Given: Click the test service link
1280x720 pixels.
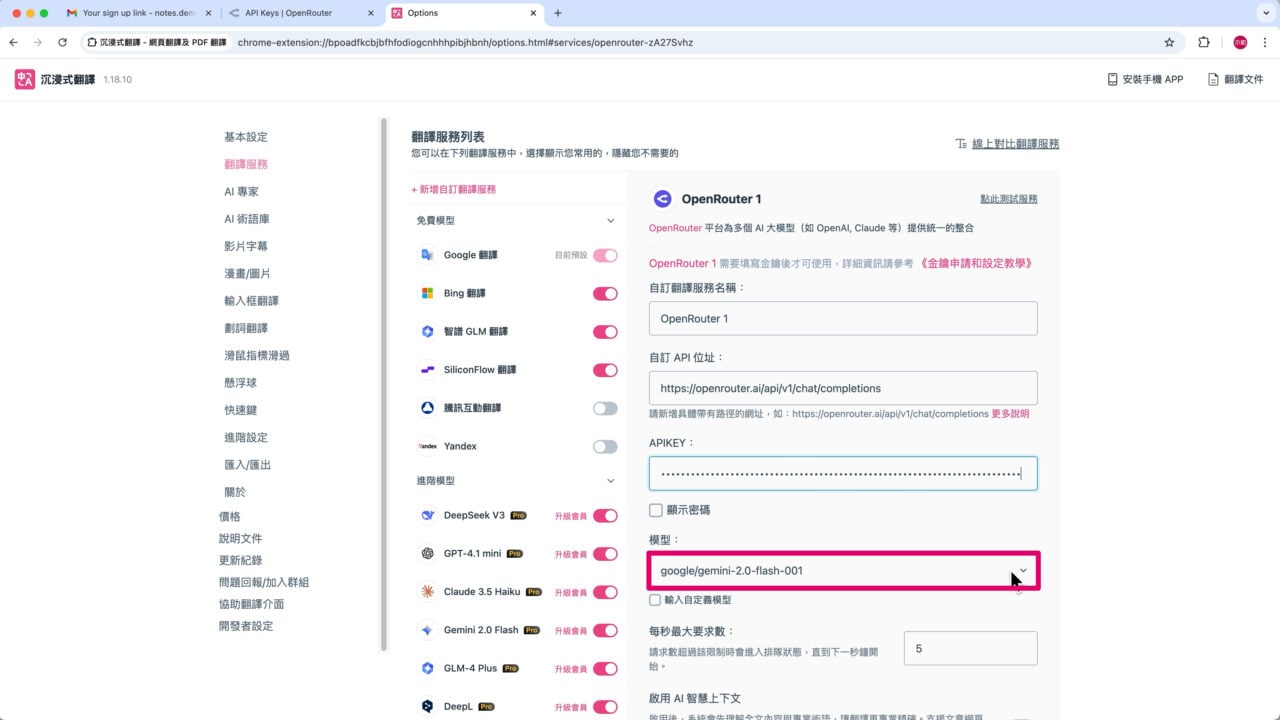Looking at the screenshot, I should tap(1009, 199).
